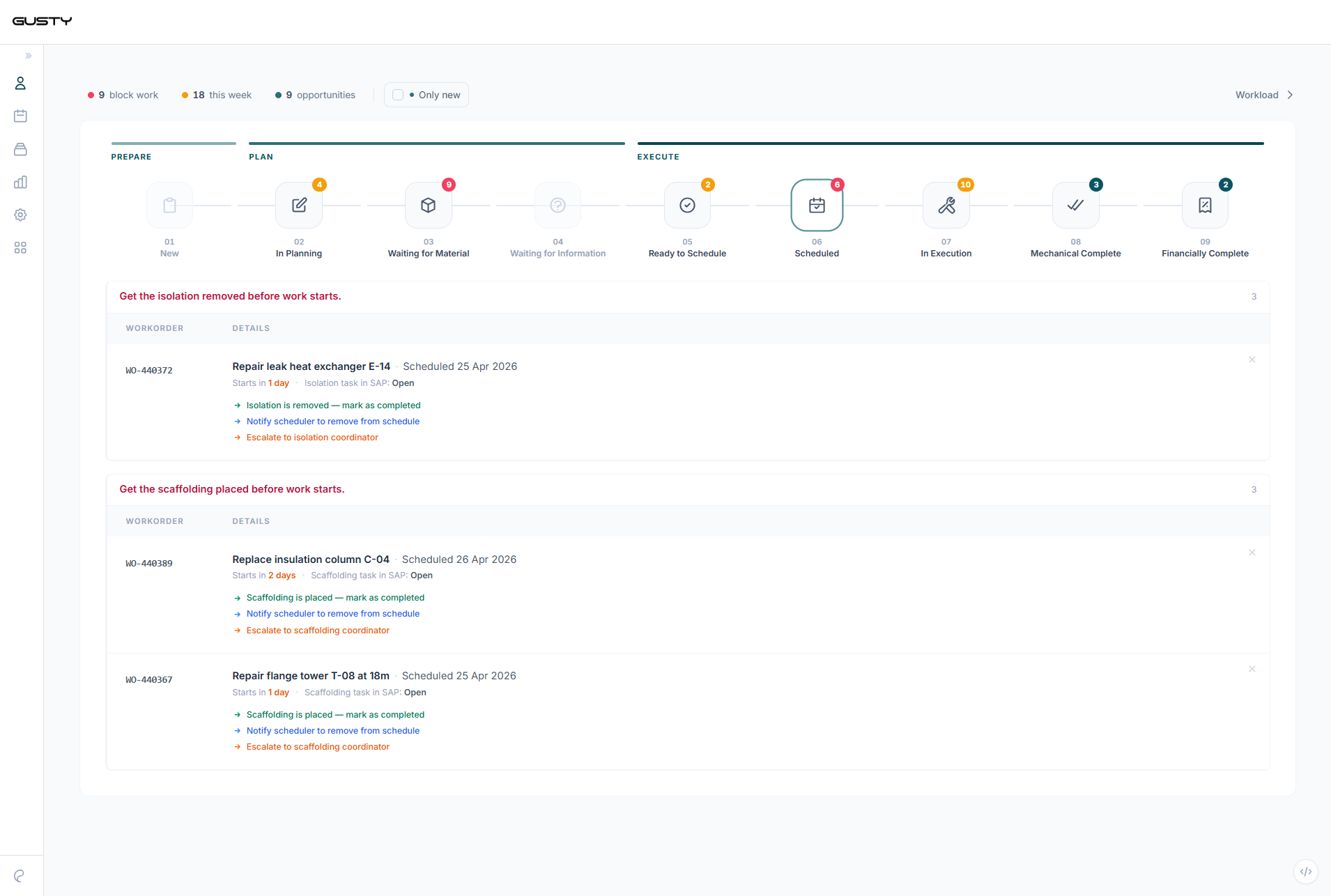1331x896 pixels.
Task: Mark scaffolding placed as completed for T-08
Action: tap(329, 715)
